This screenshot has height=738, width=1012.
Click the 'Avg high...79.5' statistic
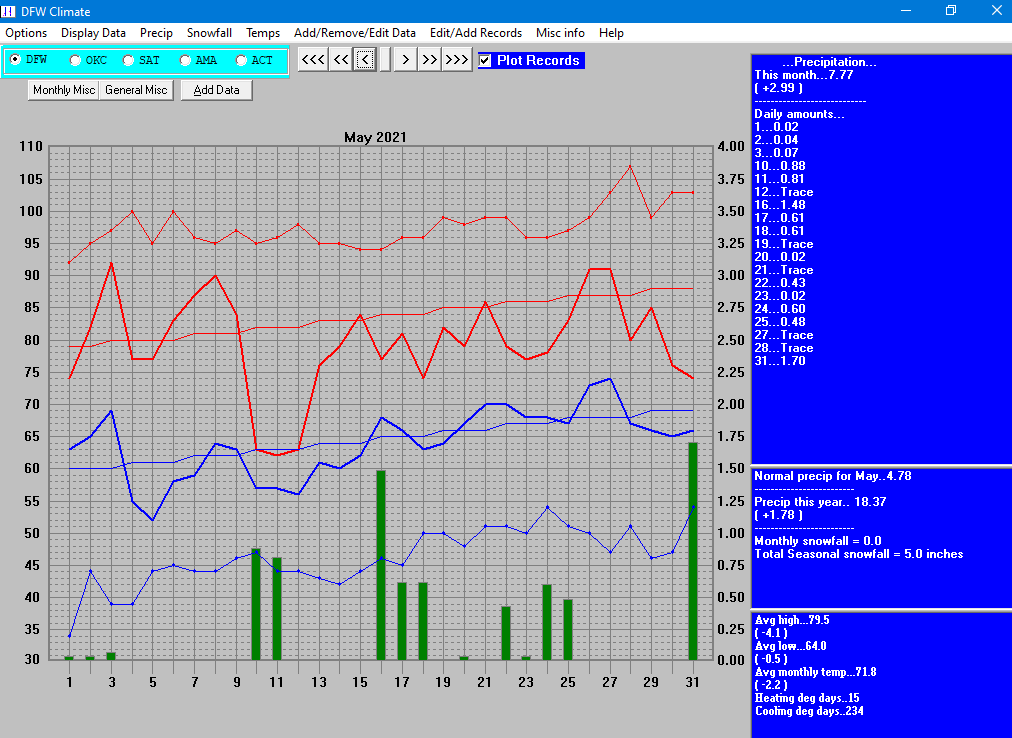point(792,620)
